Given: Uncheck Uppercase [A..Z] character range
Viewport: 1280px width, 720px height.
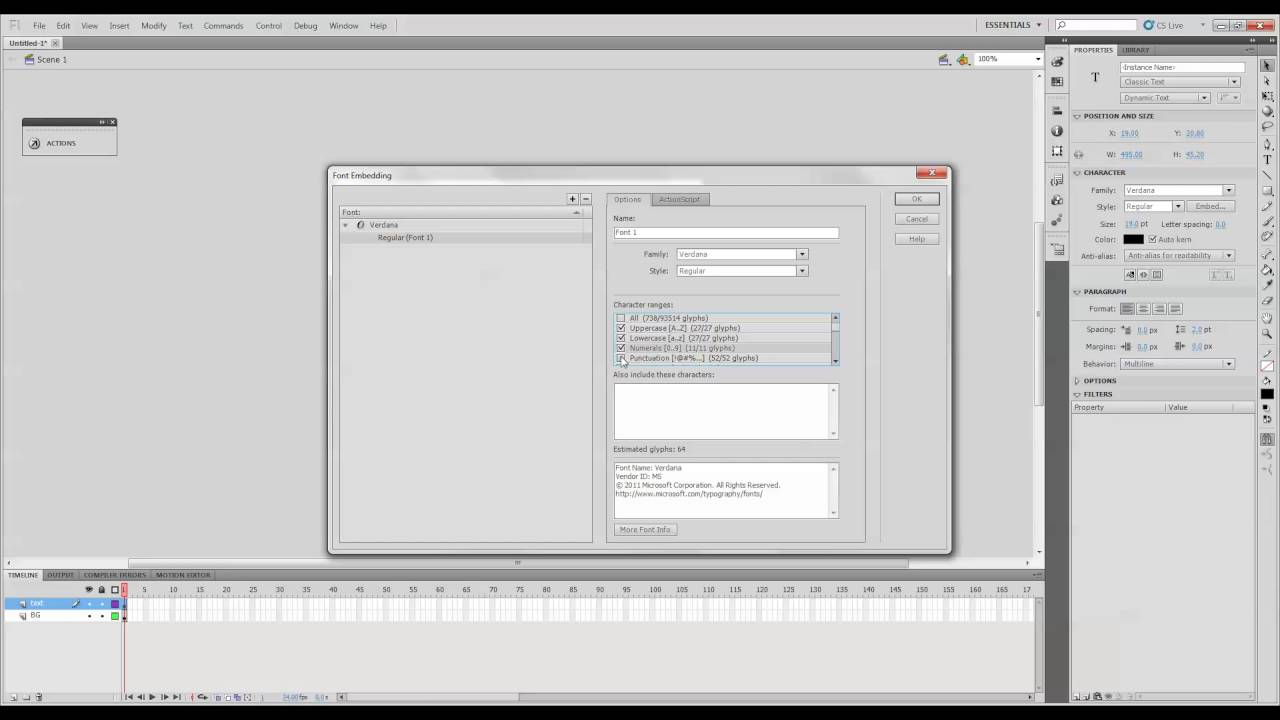Looking at the screenshot, I should 621,328.
